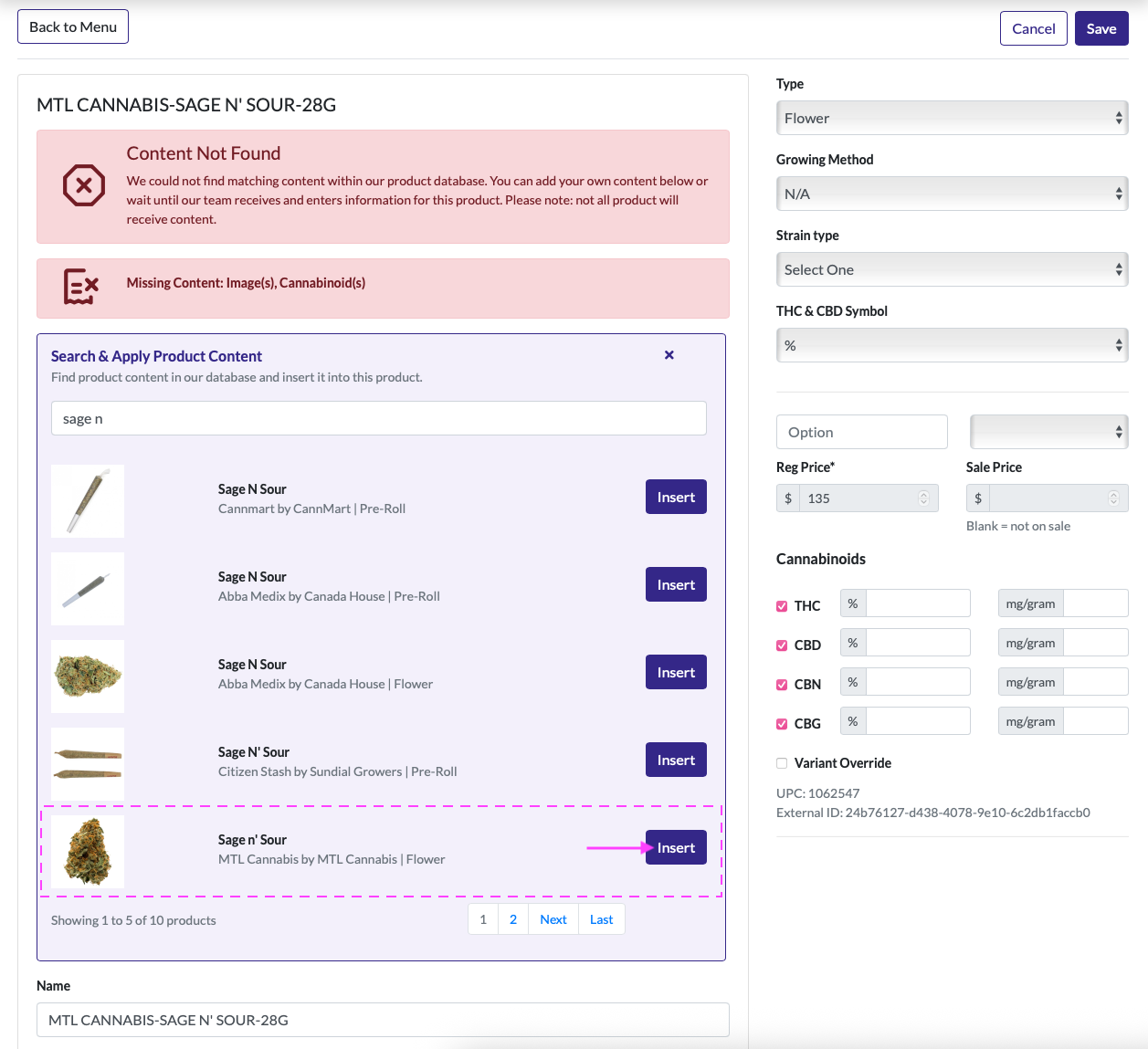This screenshot has height=1049, width=1148.
Task: Click the Back to Menu button
Action: pos(73,26)
